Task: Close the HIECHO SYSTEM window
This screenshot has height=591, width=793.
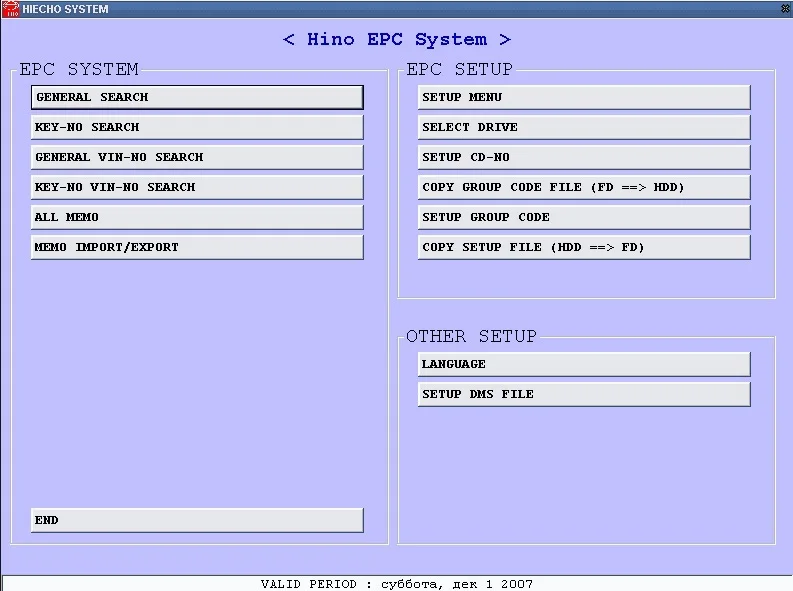Action: coord(786,9)
